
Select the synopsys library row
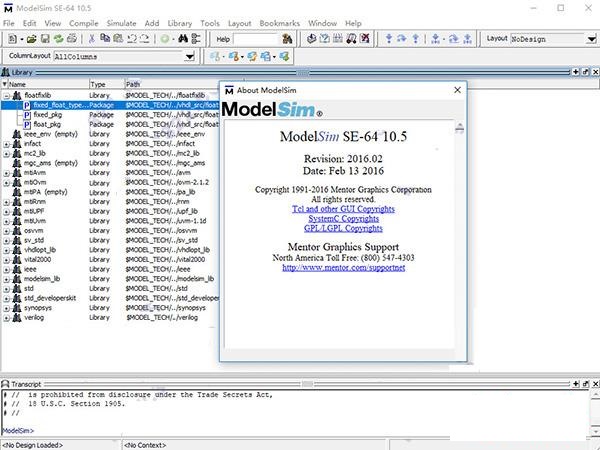[x=110, y=308]
